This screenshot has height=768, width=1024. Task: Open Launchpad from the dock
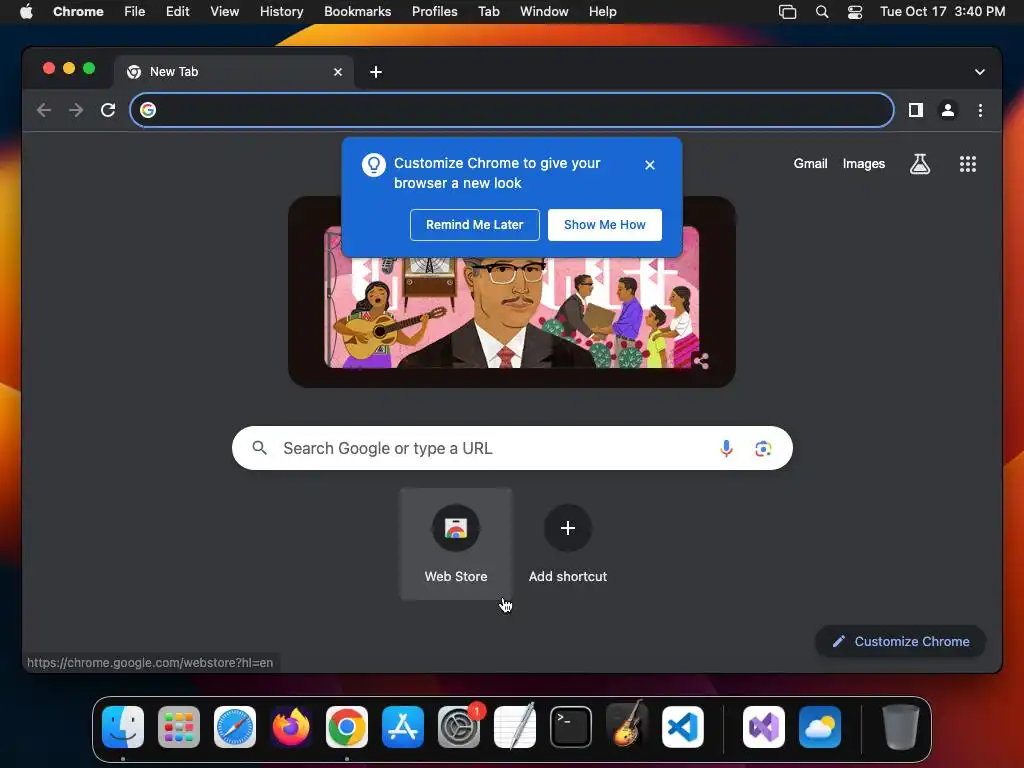179,727
